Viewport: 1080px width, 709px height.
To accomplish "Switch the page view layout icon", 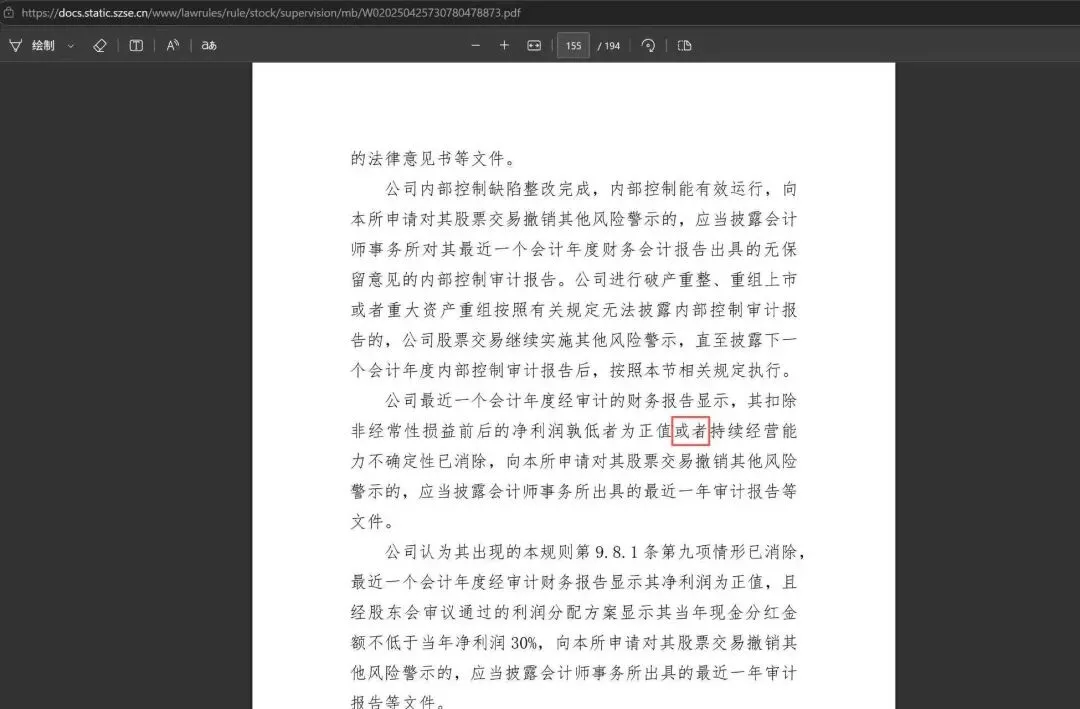I will click(x=685, y=45).
